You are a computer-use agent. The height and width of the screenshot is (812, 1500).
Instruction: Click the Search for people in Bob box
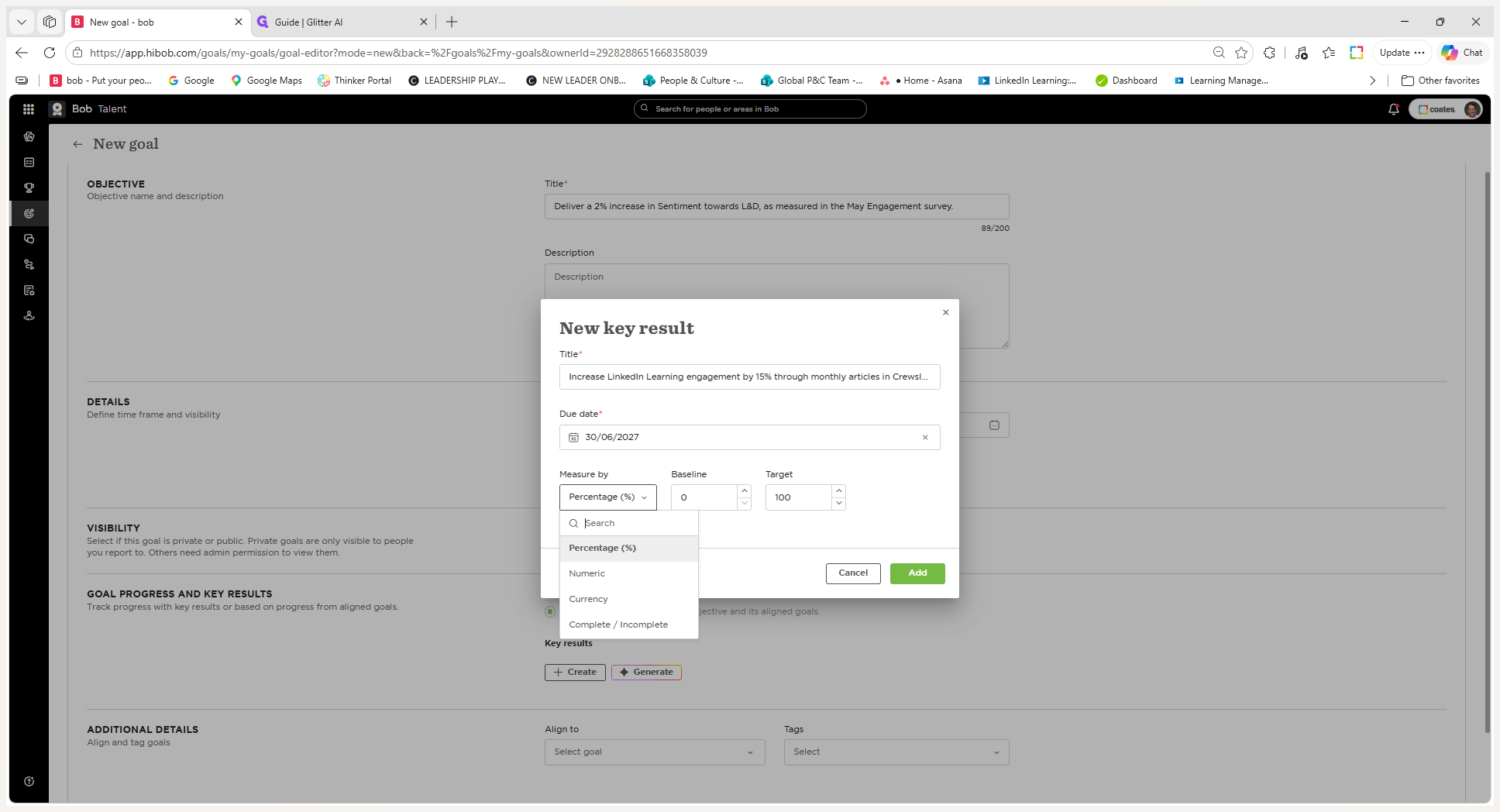[750, 109]
